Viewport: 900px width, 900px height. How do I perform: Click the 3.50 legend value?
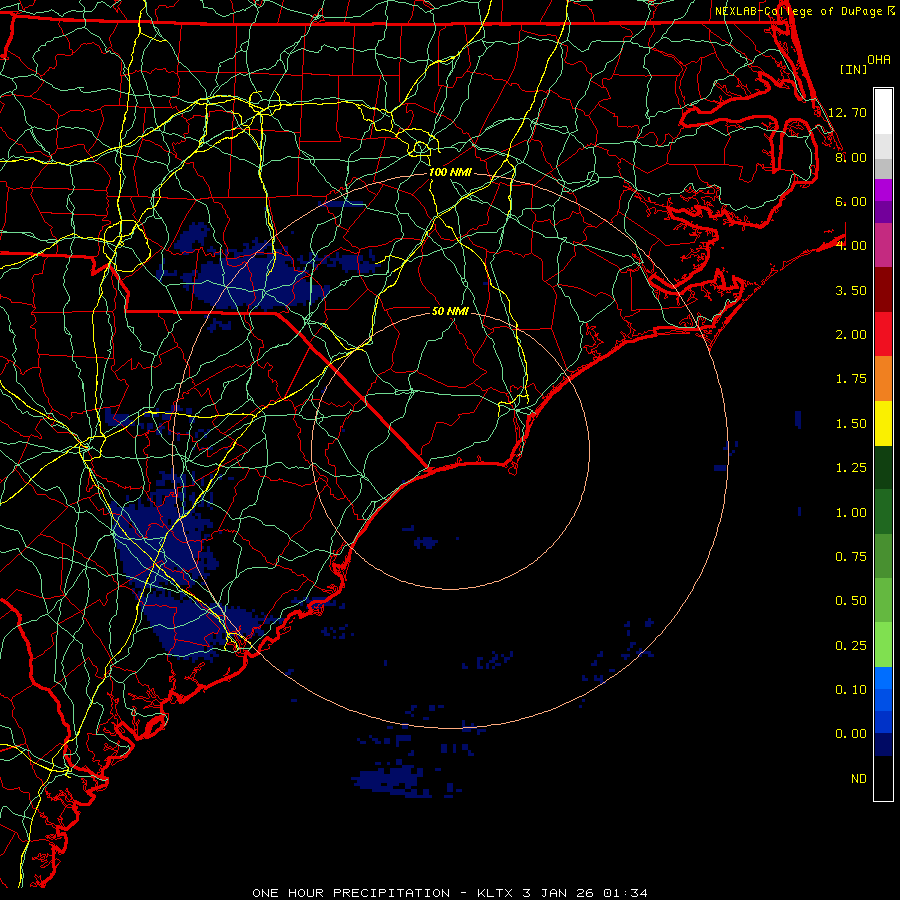[x=851, y=290]
